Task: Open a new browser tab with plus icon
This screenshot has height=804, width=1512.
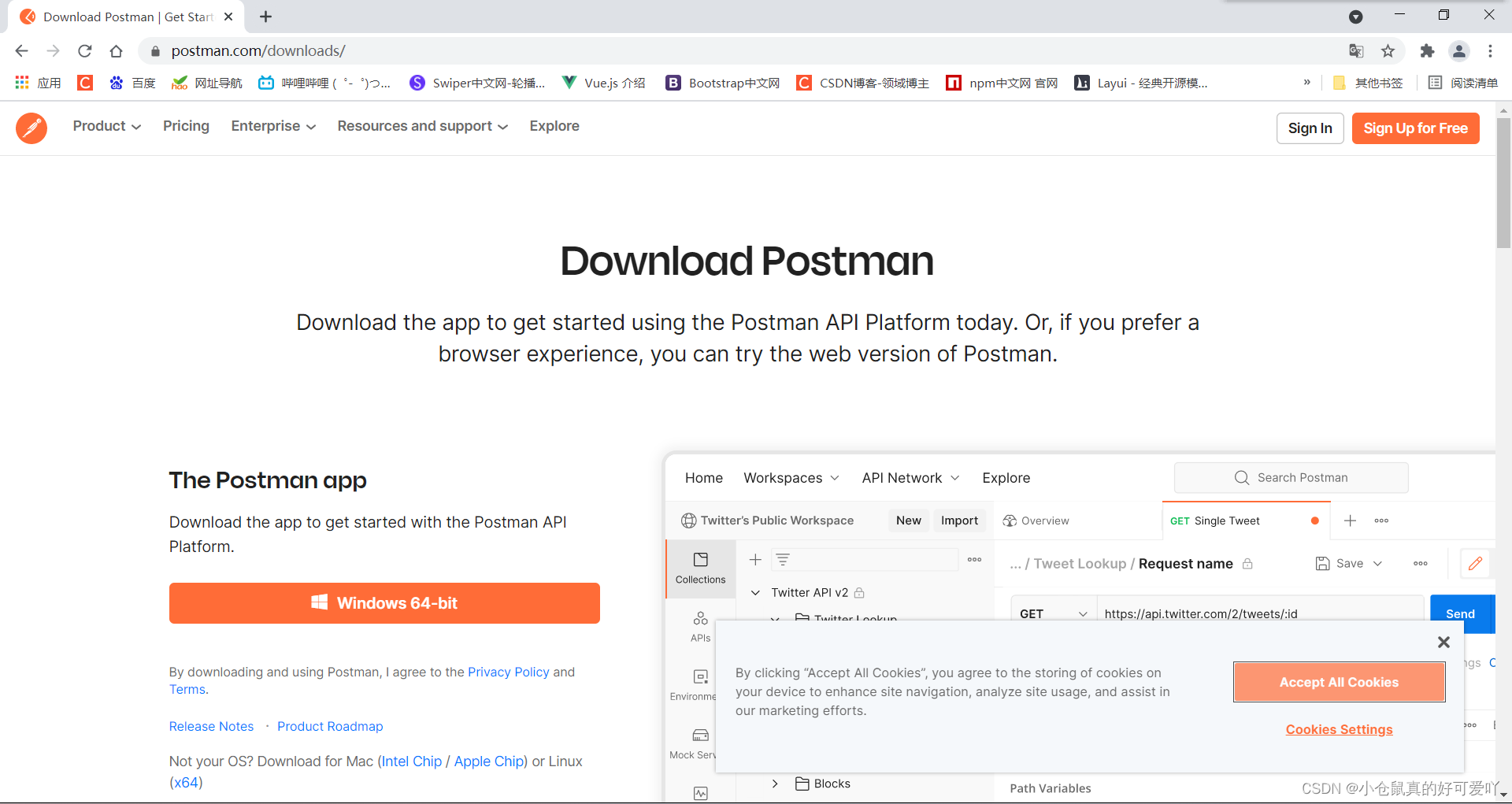Action: [266, 17]
